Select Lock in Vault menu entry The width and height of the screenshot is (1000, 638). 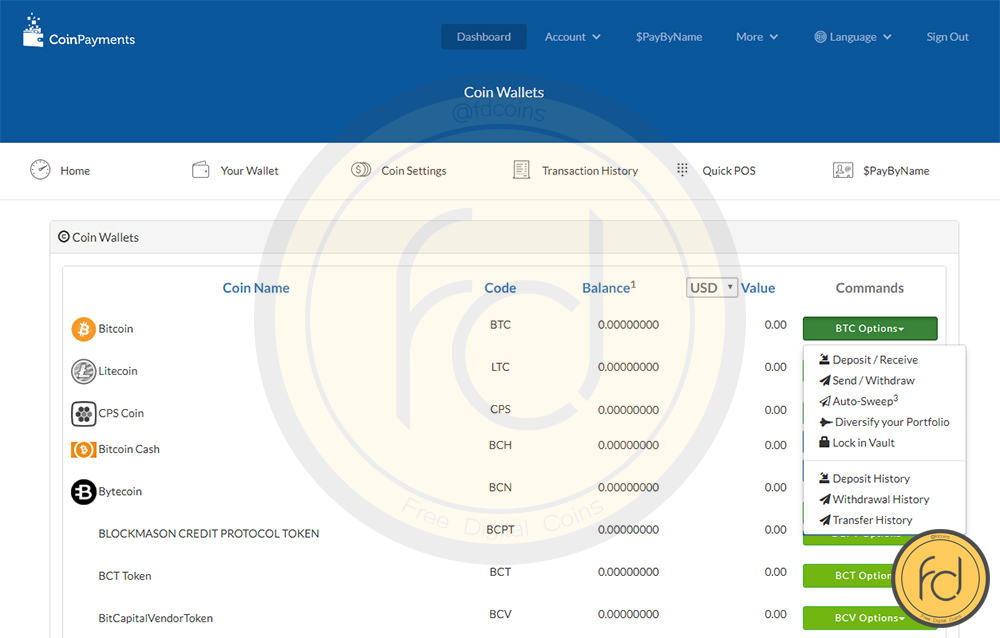click(863, 443)
